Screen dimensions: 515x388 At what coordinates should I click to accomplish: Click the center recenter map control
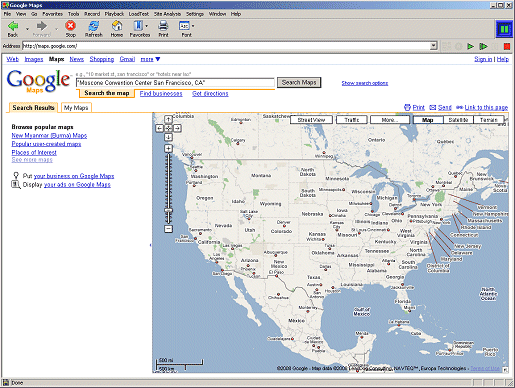pyautogui.click(x=168, y=128)
